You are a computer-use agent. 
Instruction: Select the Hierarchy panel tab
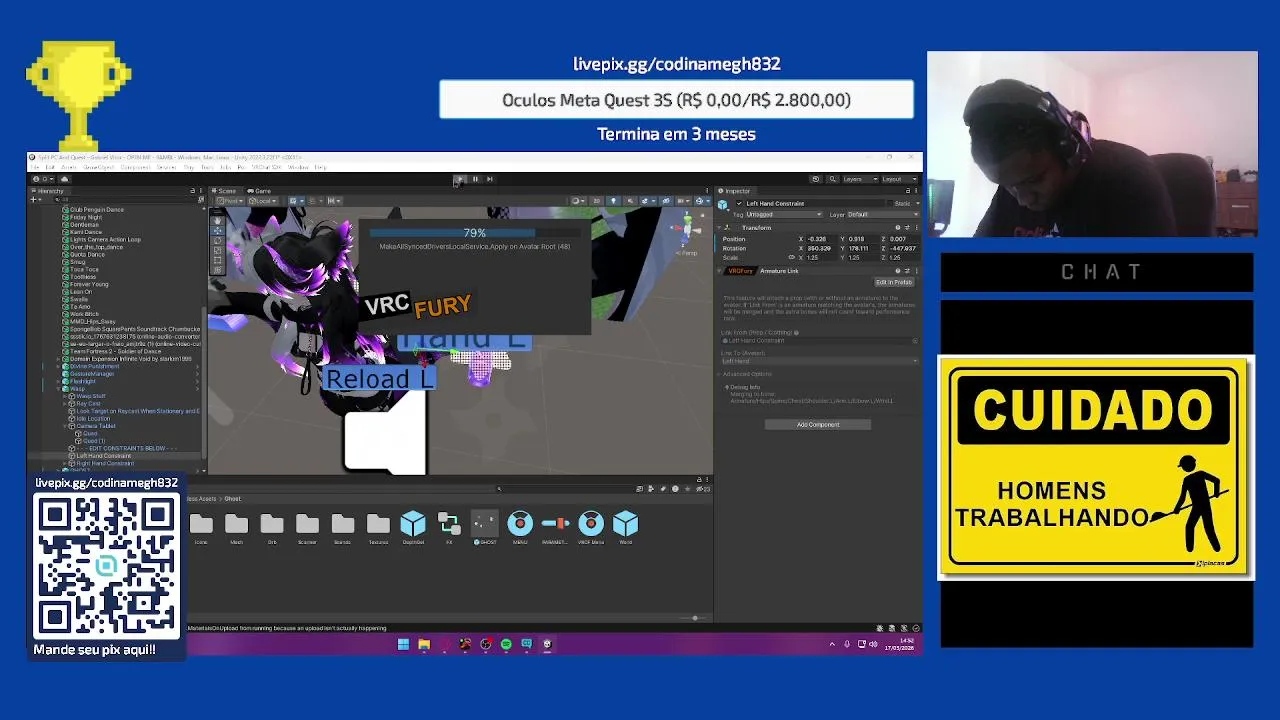(48, 191)
